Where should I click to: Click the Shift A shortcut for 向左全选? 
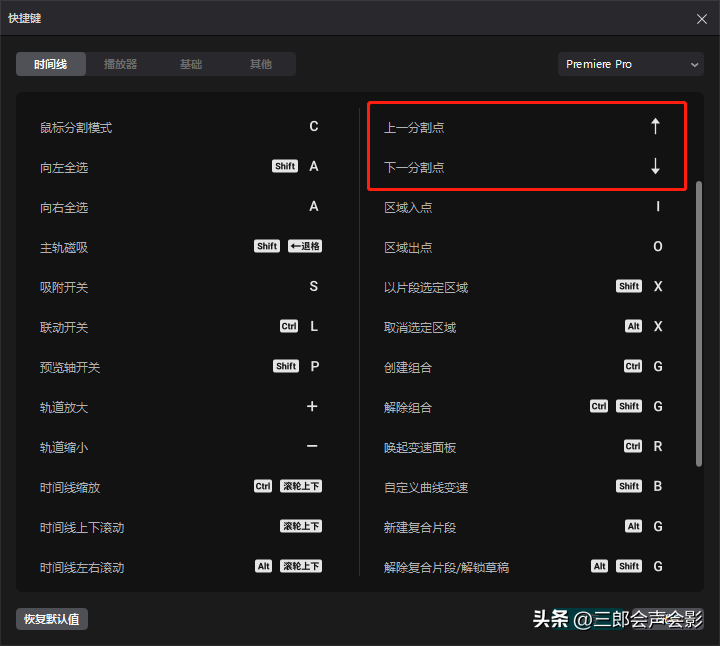click(296, 166)
